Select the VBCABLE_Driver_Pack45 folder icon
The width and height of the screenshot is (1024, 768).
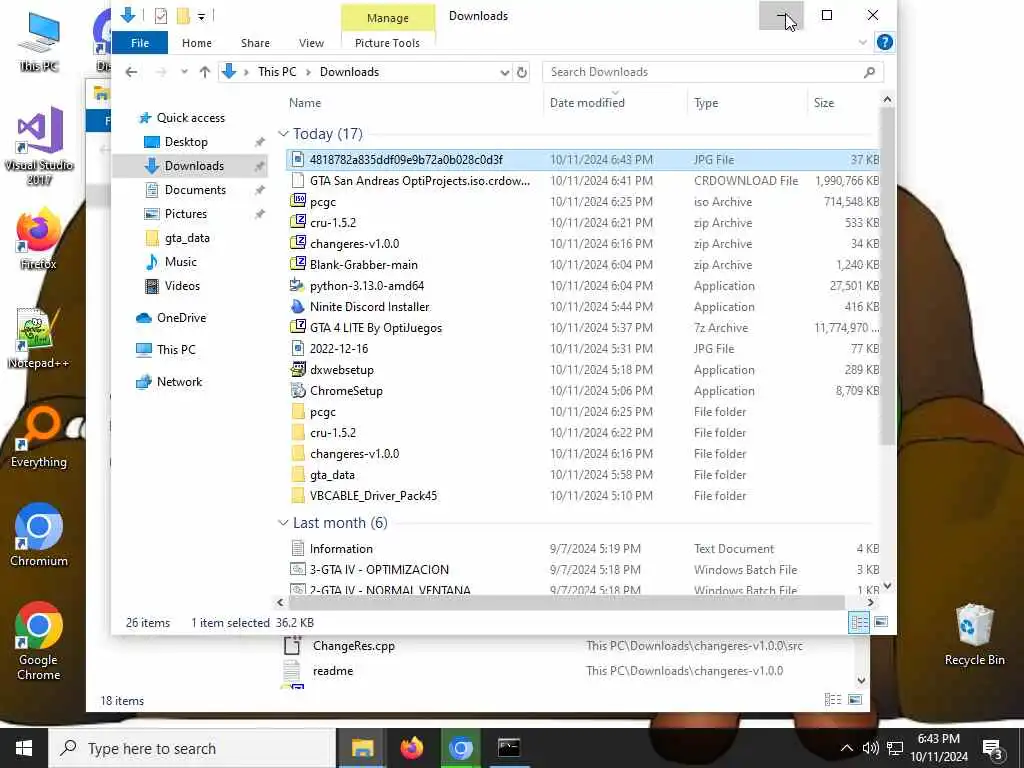(x=298, y=496)
